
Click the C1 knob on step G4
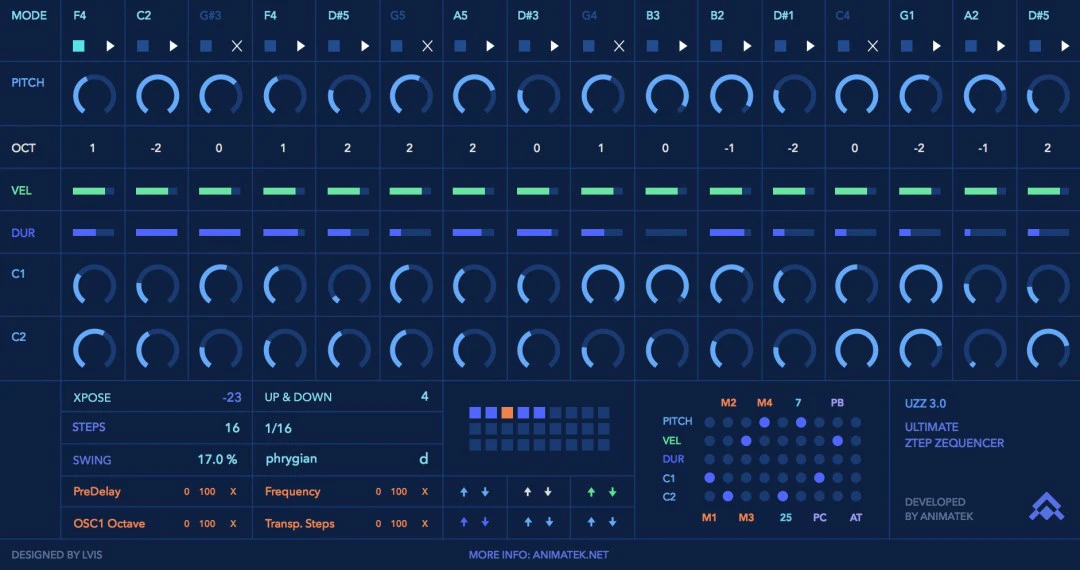[603, 284]
